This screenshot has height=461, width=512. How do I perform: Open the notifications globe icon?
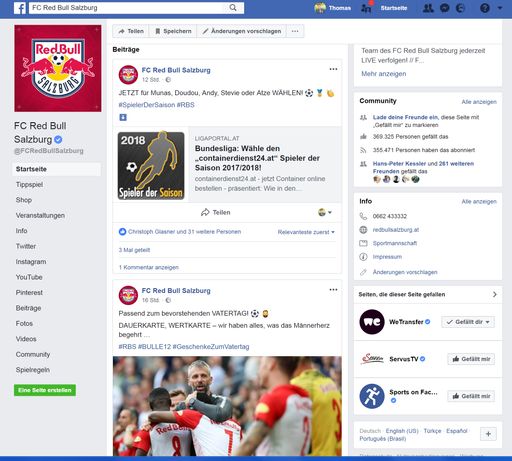click(x=460, y=8)
